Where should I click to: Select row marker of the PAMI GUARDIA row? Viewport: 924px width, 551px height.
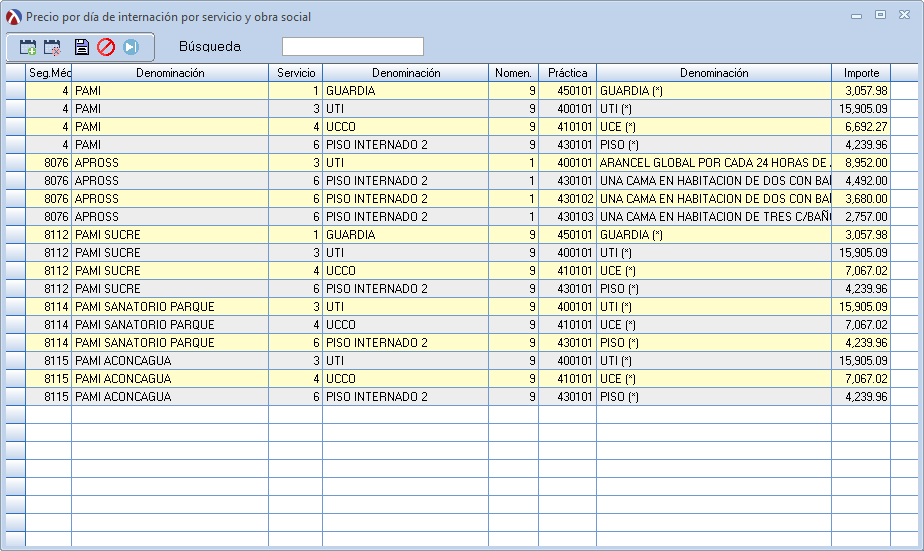(x=16, y=91)
